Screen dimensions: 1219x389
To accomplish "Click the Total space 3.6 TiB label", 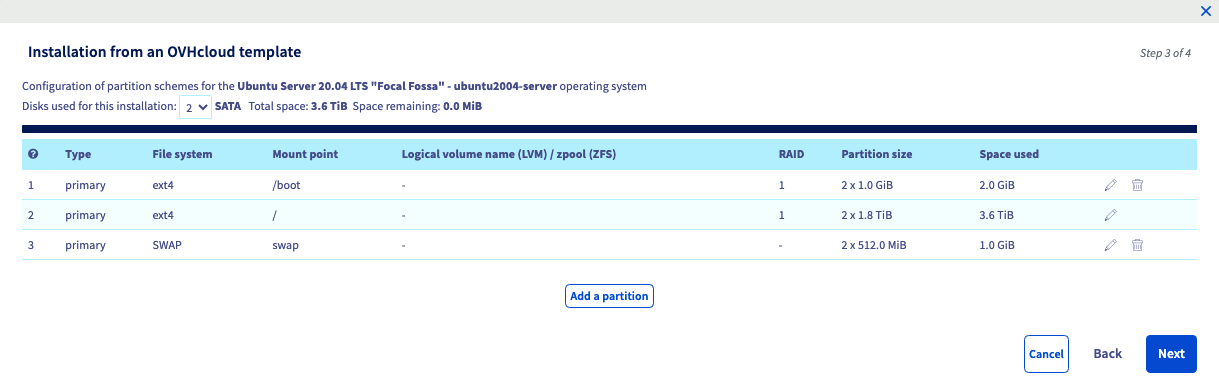I will tap(298, 106).
